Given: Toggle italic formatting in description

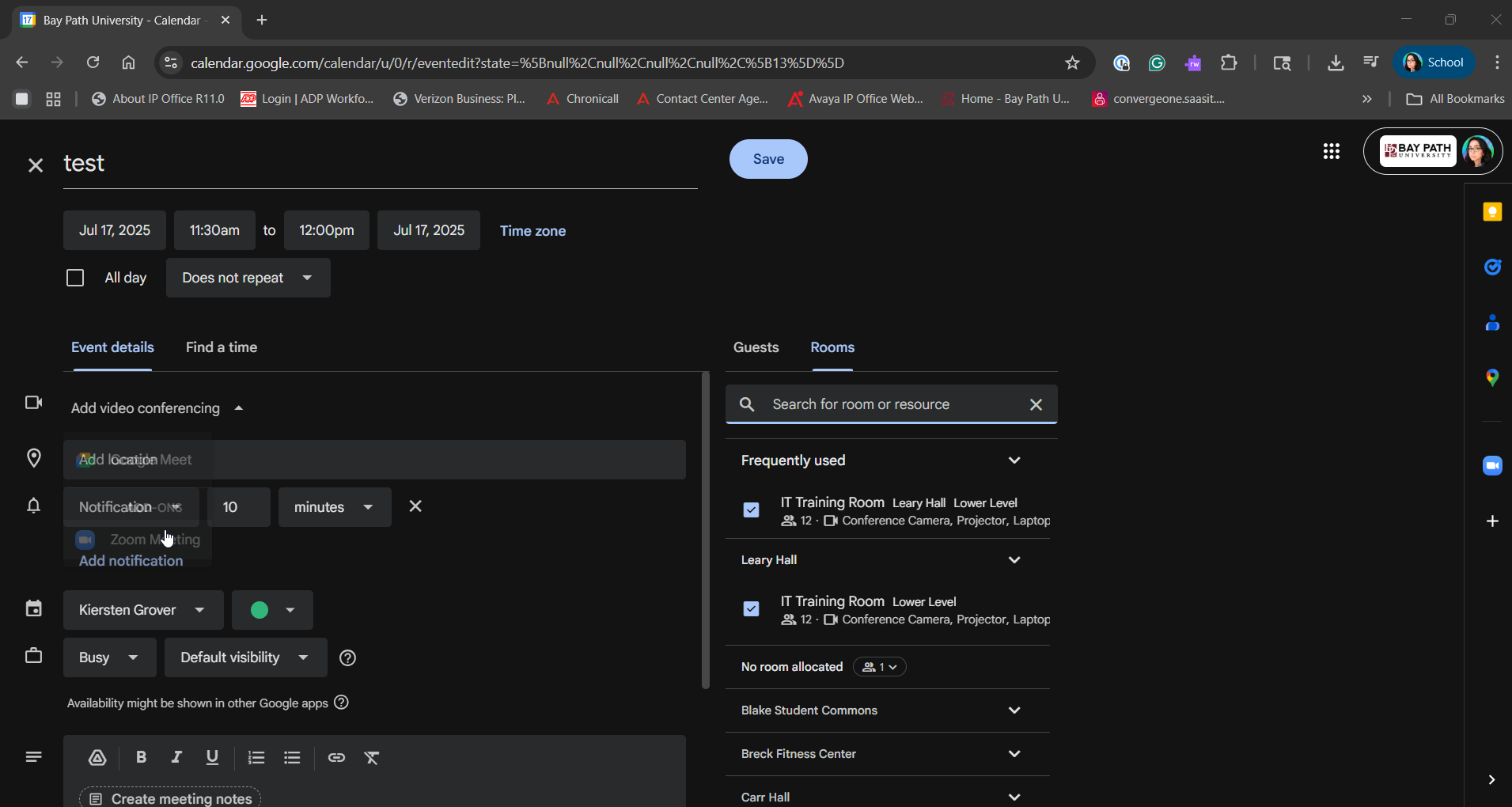Looking at the screenshot, I should coord(176,757).
